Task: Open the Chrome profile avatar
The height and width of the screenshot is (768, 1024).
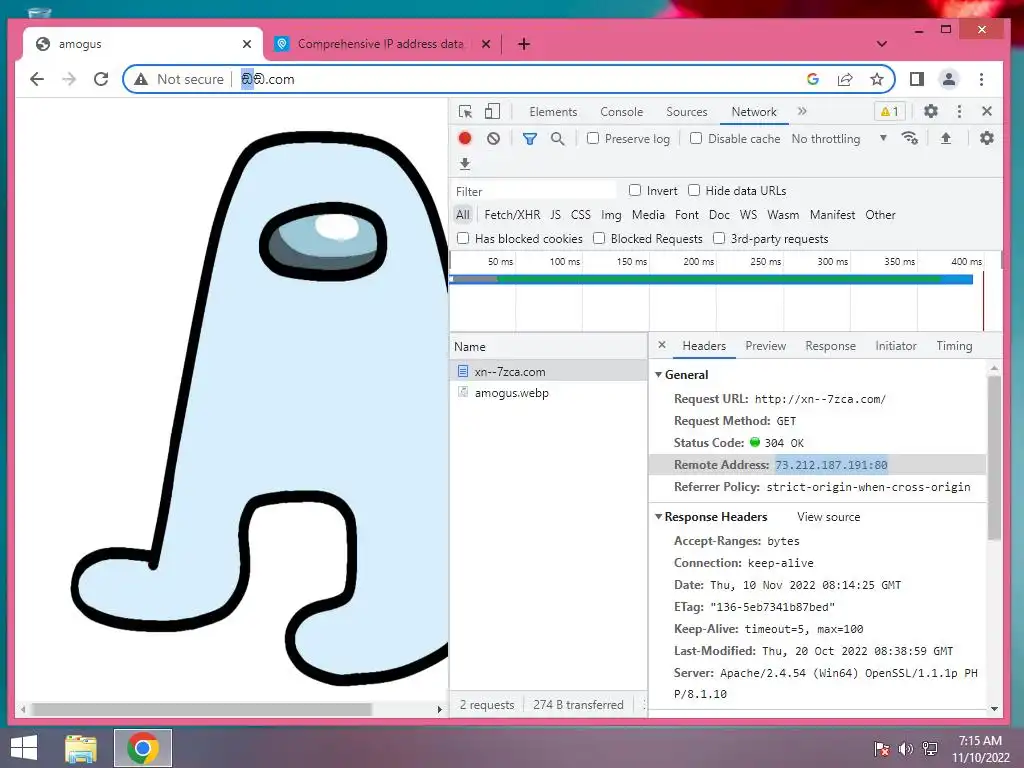Action: point(949,79)
